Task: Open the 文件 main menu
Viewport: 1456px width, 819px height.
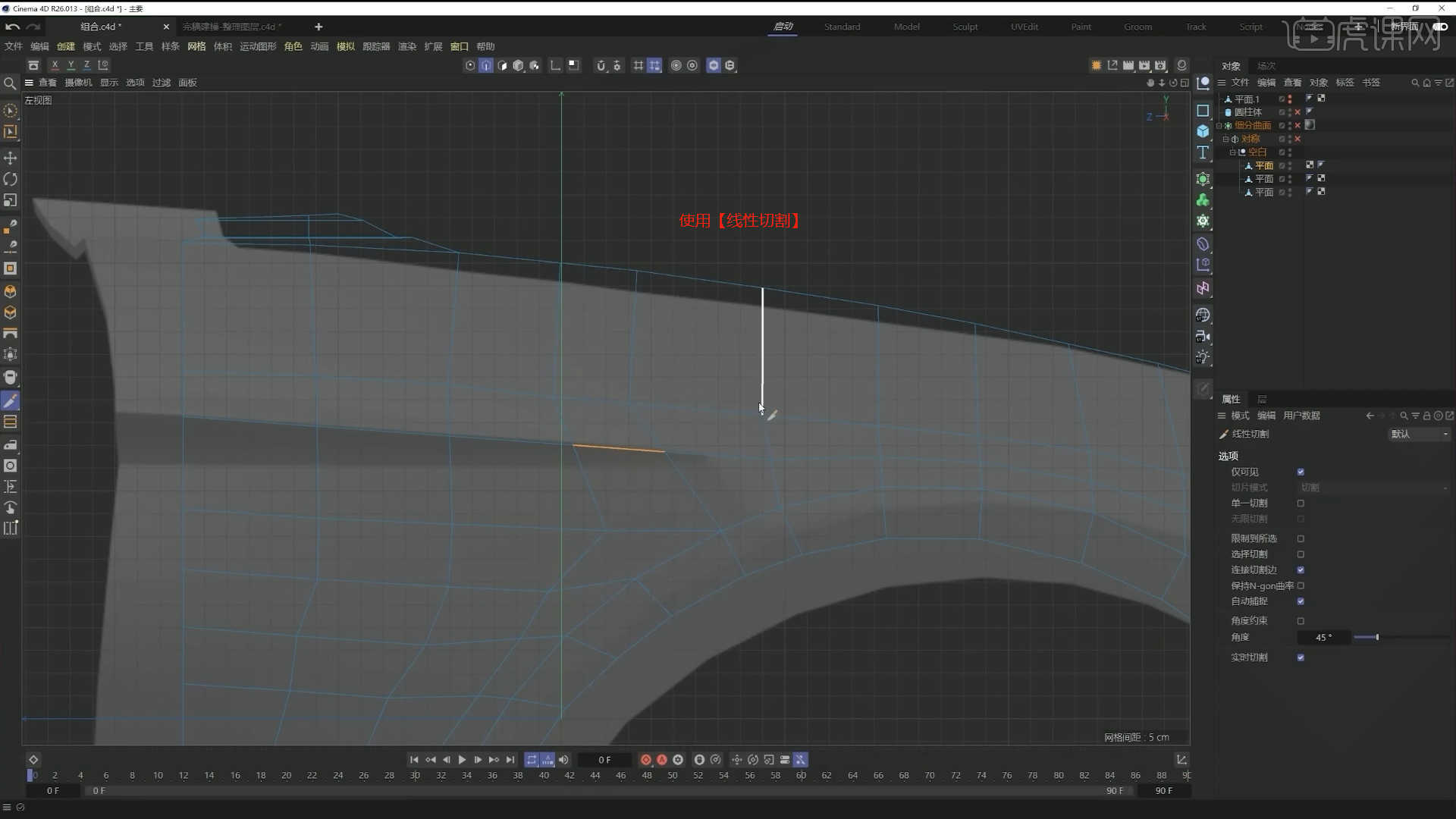Action: pos(14,46)
